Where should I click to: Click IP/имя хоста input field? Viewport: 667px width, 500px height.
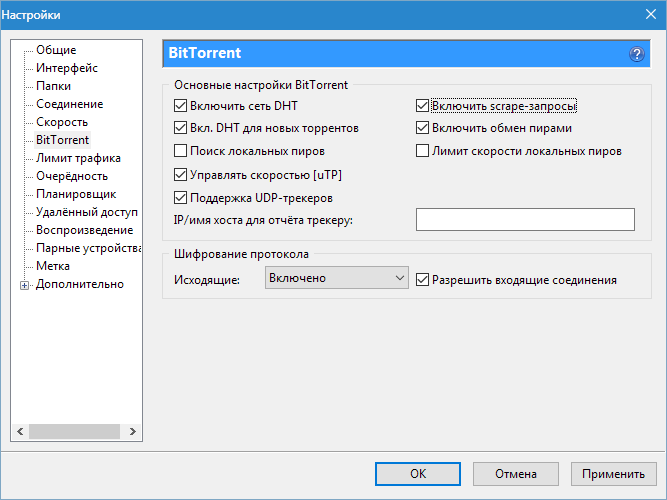pos(525,220)
